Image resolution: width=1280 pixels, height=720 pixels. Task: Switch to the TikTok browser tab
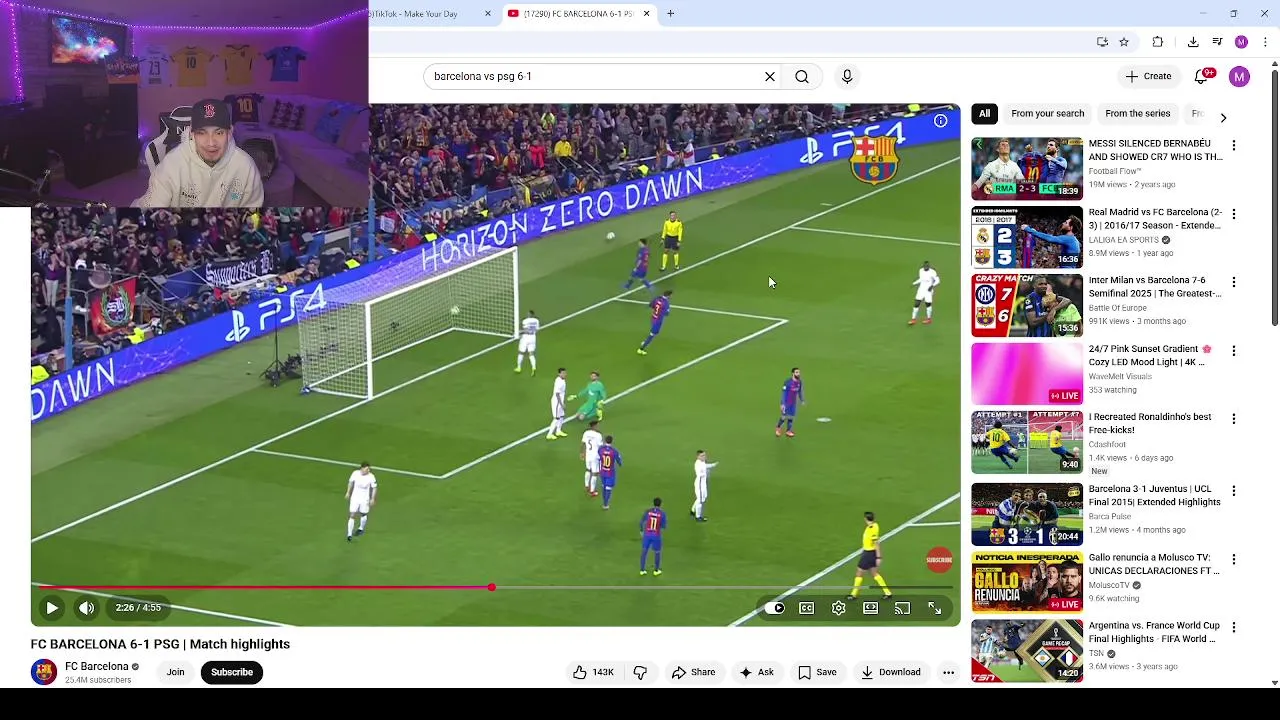tap(425, 14)
